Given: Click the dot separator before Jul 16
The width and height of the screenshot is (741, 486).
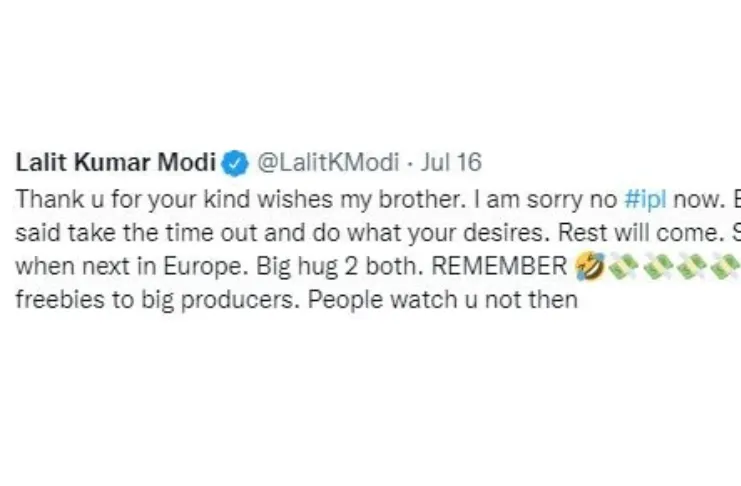Looking at the screenshot, I should pyautogui.click(x=410, y=164).
